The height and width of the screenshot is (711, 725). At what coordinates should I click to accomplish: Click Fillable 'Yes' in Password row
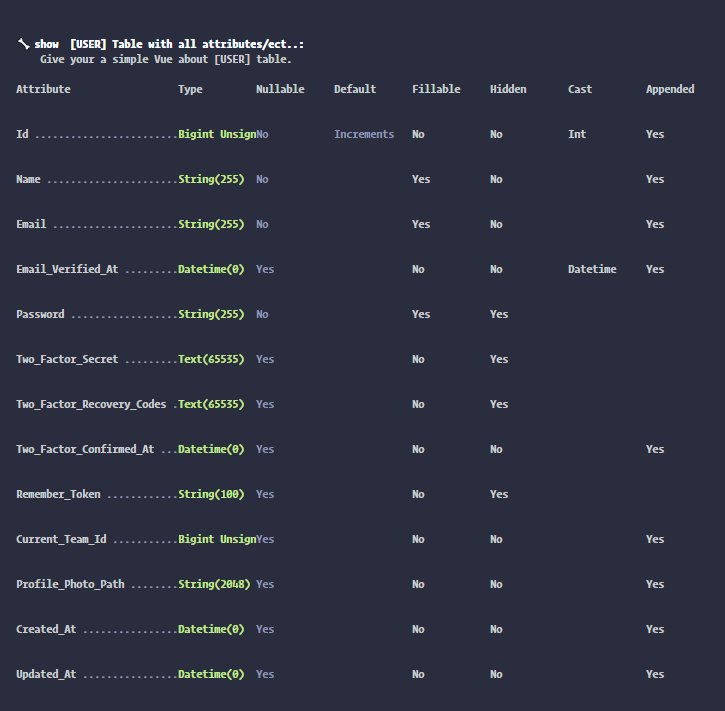click(421, 314)
